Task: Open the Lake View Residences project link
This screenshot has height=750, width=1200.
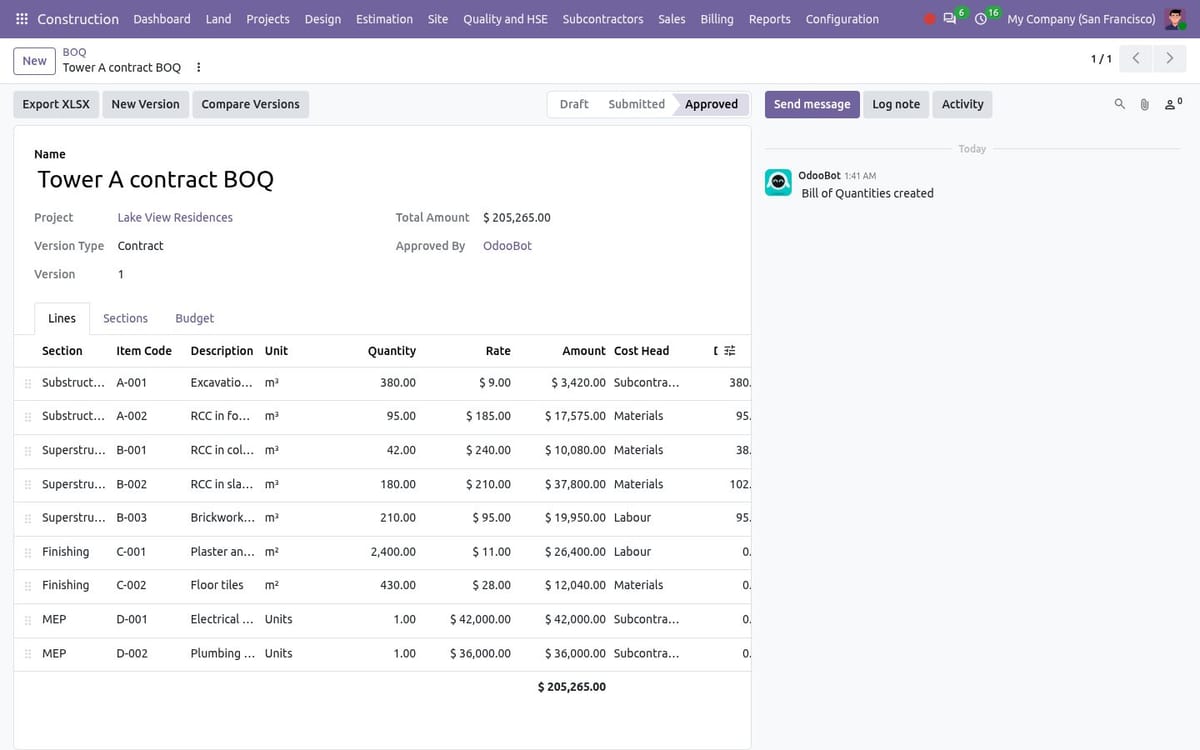Action: point(175,217)
